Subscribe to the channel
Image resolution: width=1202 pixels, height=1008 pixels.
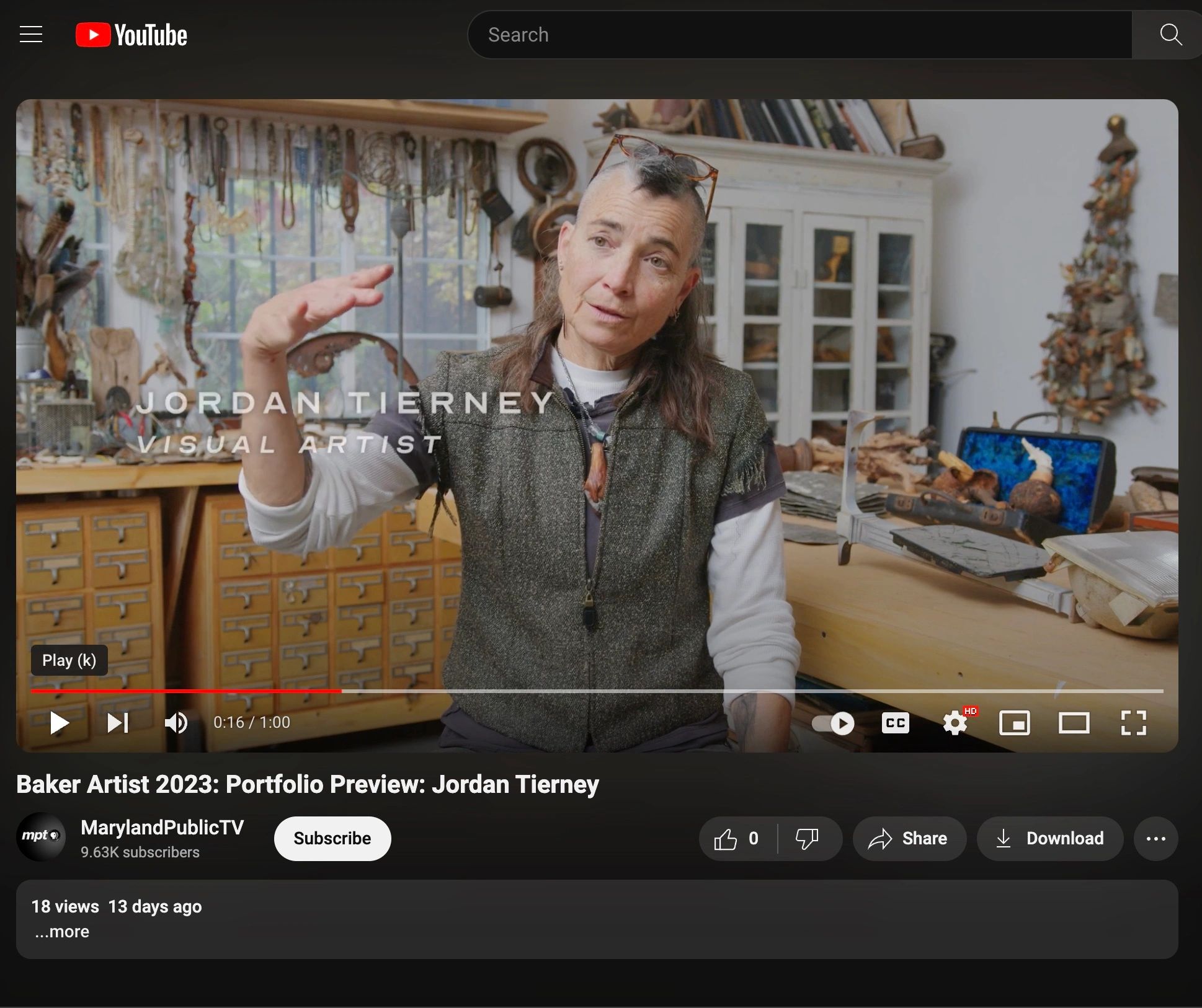(332, 839)
